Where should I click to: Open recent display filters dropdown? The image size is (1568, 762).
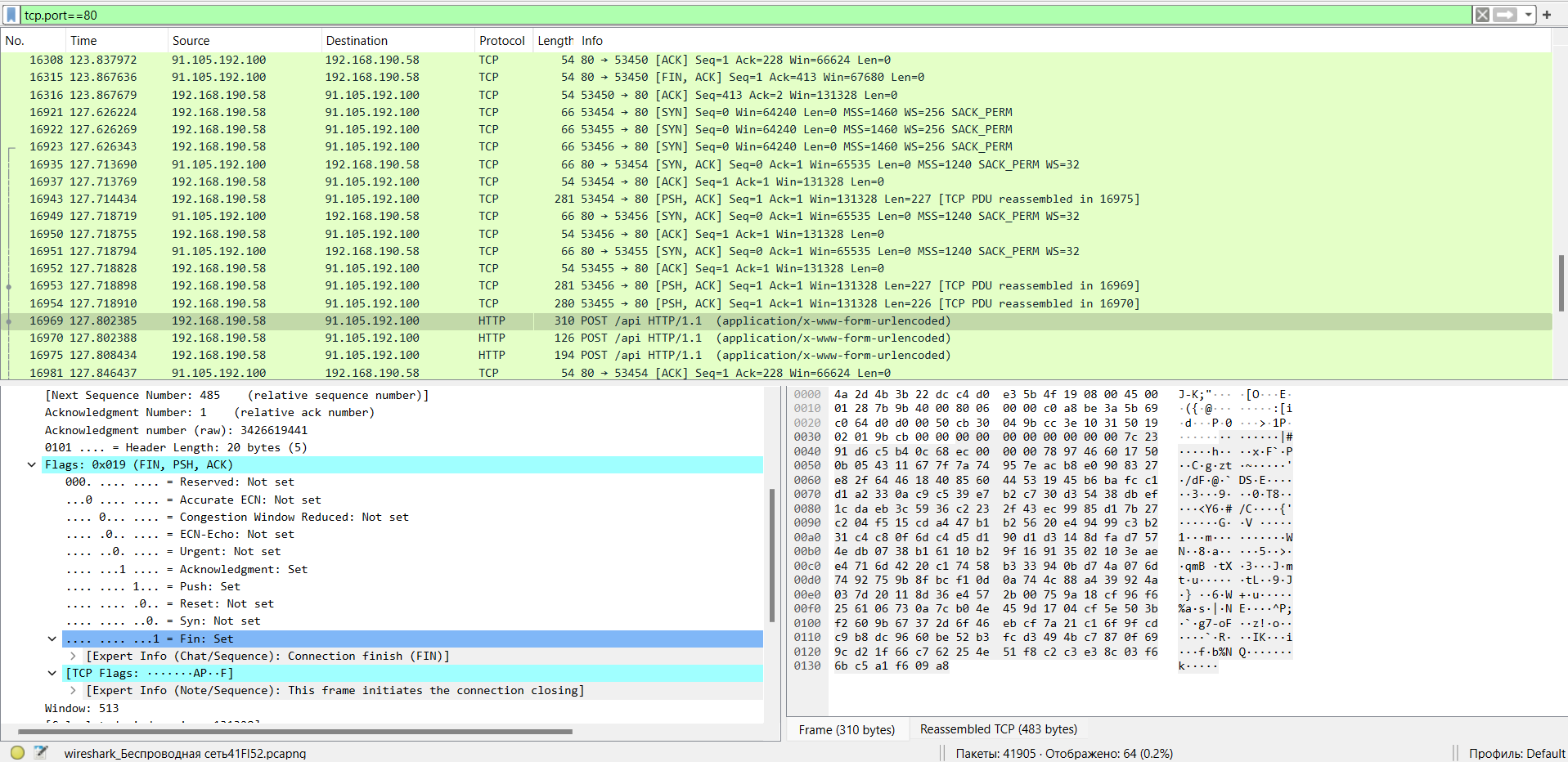click(x=1528, y=15)
